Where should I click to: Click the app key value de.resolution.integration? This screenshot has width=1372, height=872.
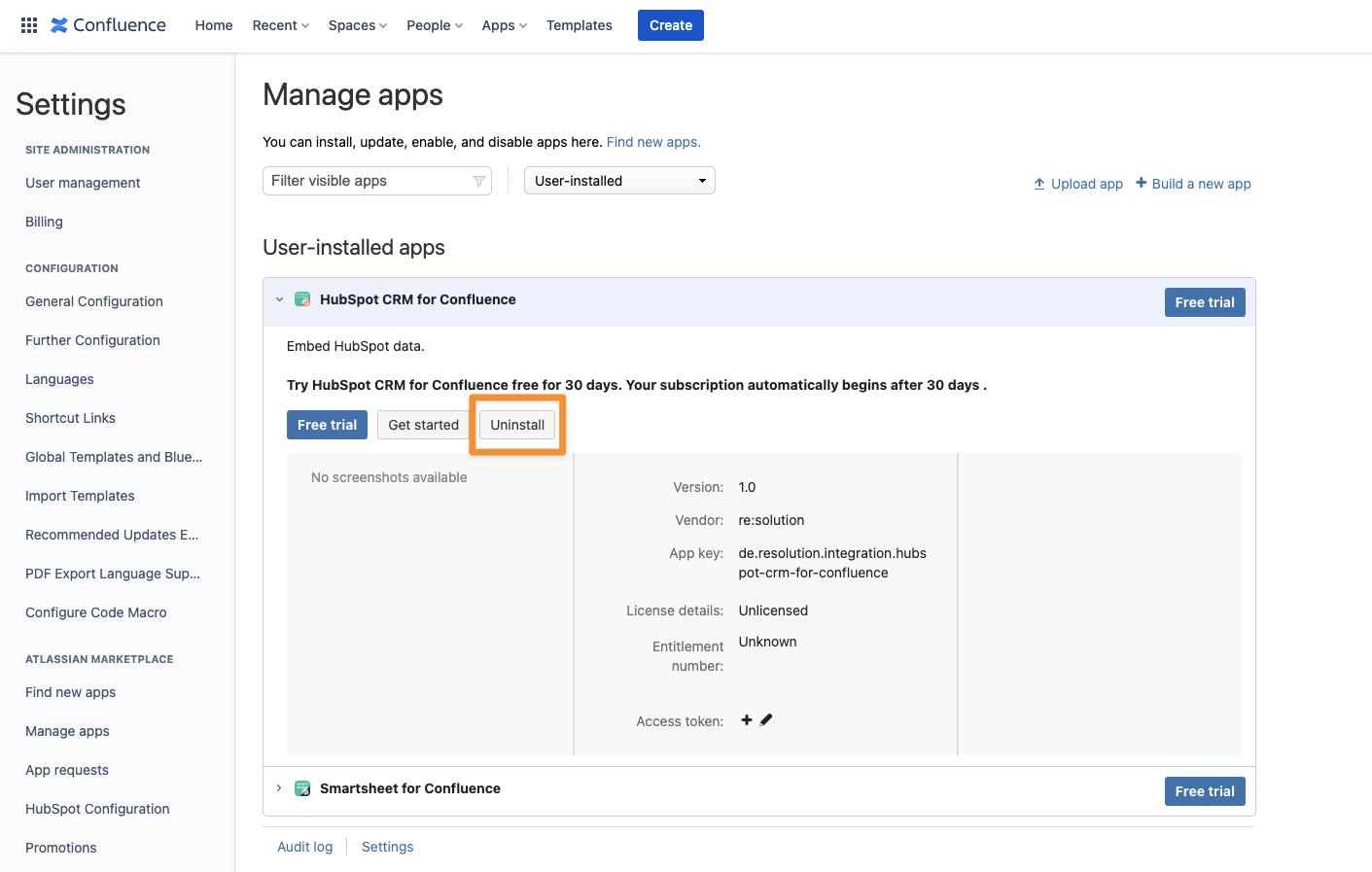[x=832, y=563]
